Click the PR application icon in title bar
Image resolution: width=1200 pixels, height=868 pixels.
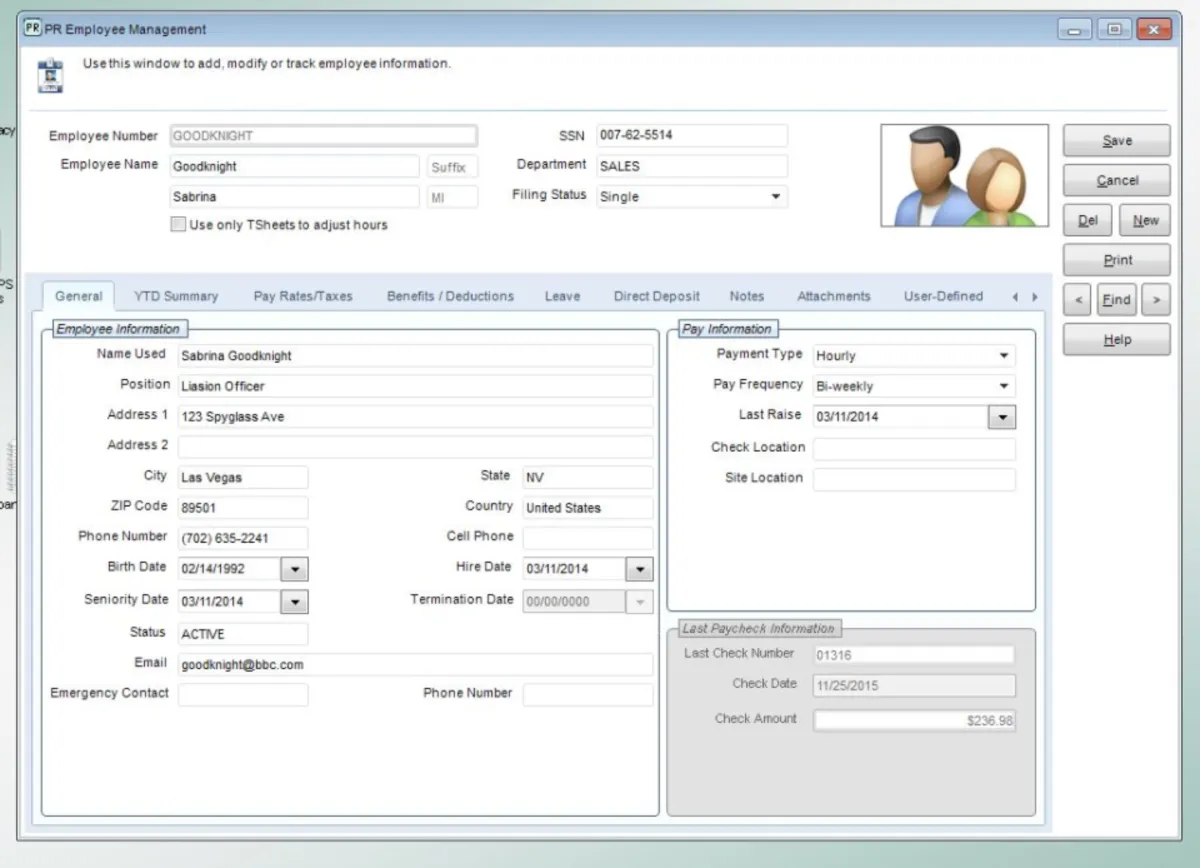(x=32, y=29)
